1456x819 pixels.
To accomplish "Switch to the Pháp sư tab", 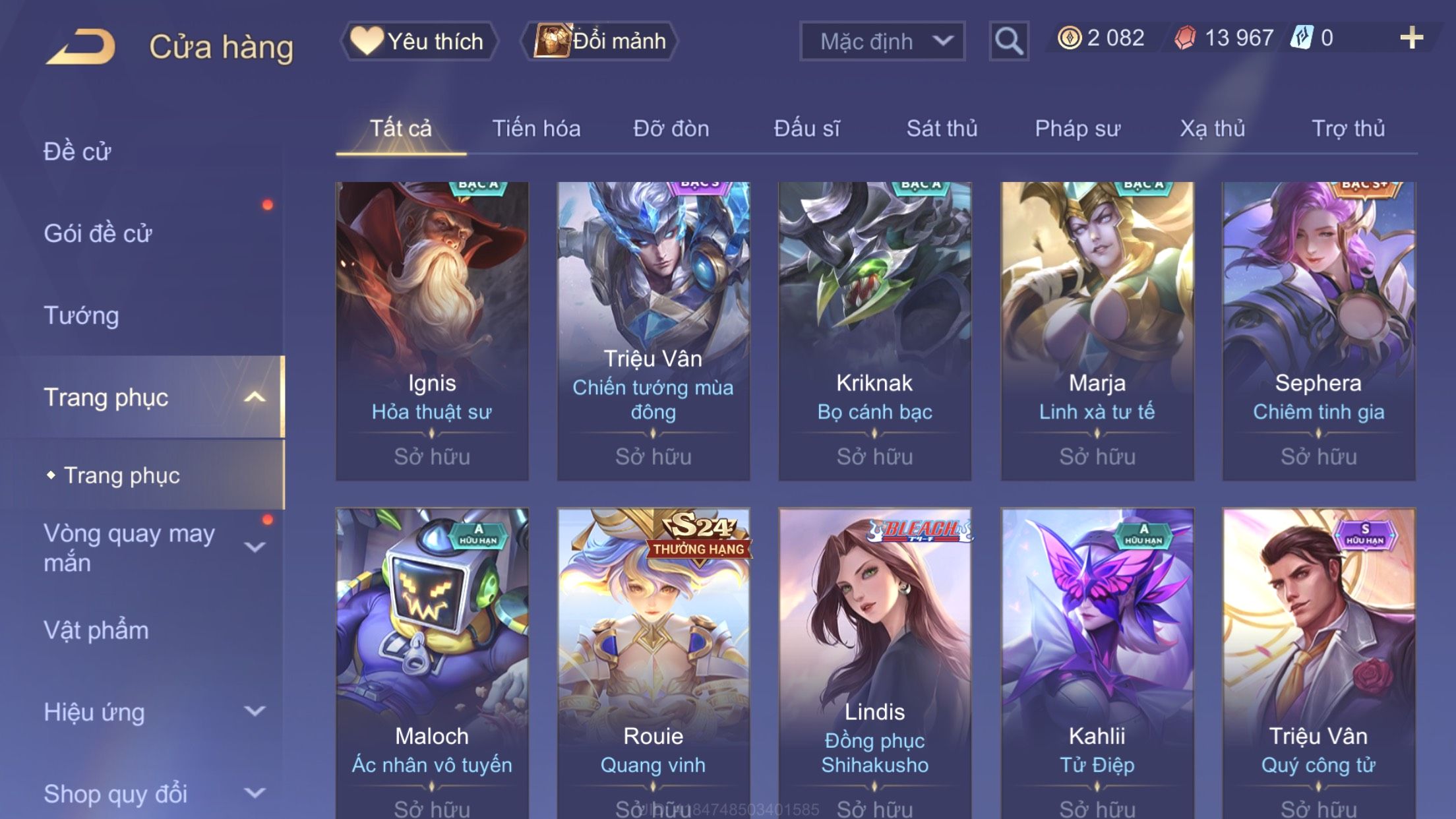I will pos(1077,128).
